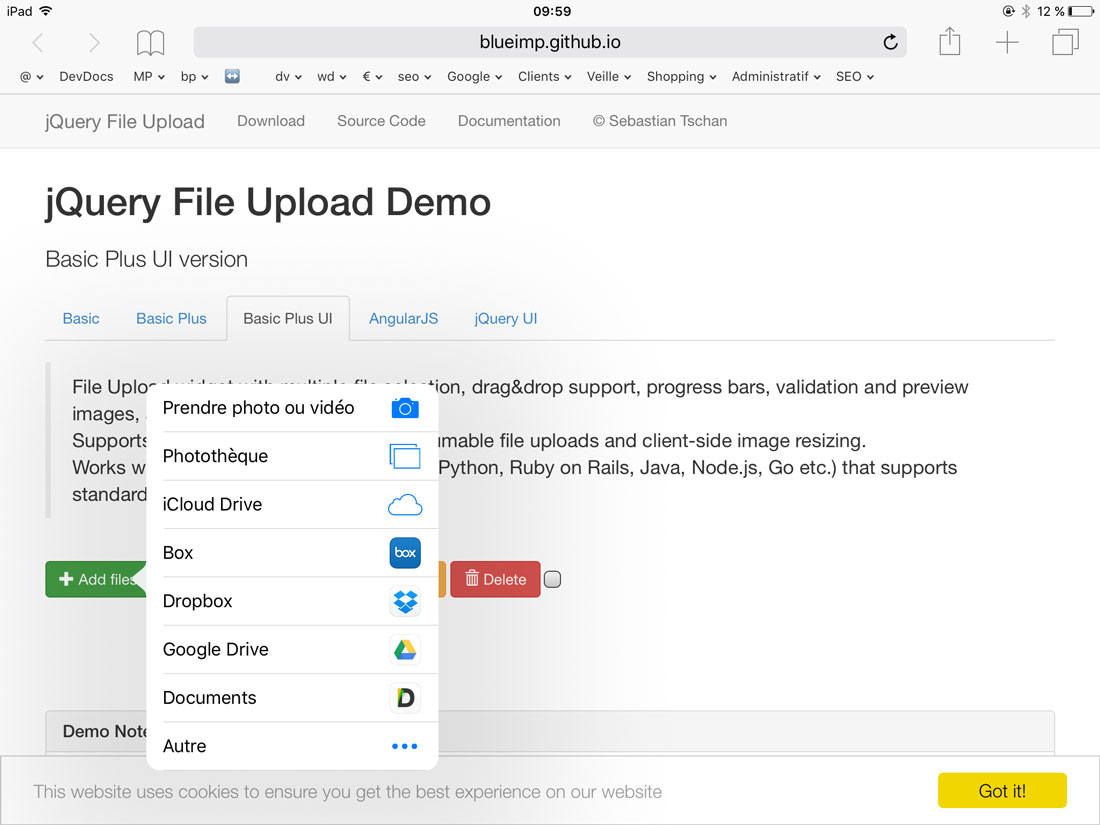The image size is (1100, 825).
Task: Toggle the select-all checkbox beside Delete
Action: (x=553, y=579)
